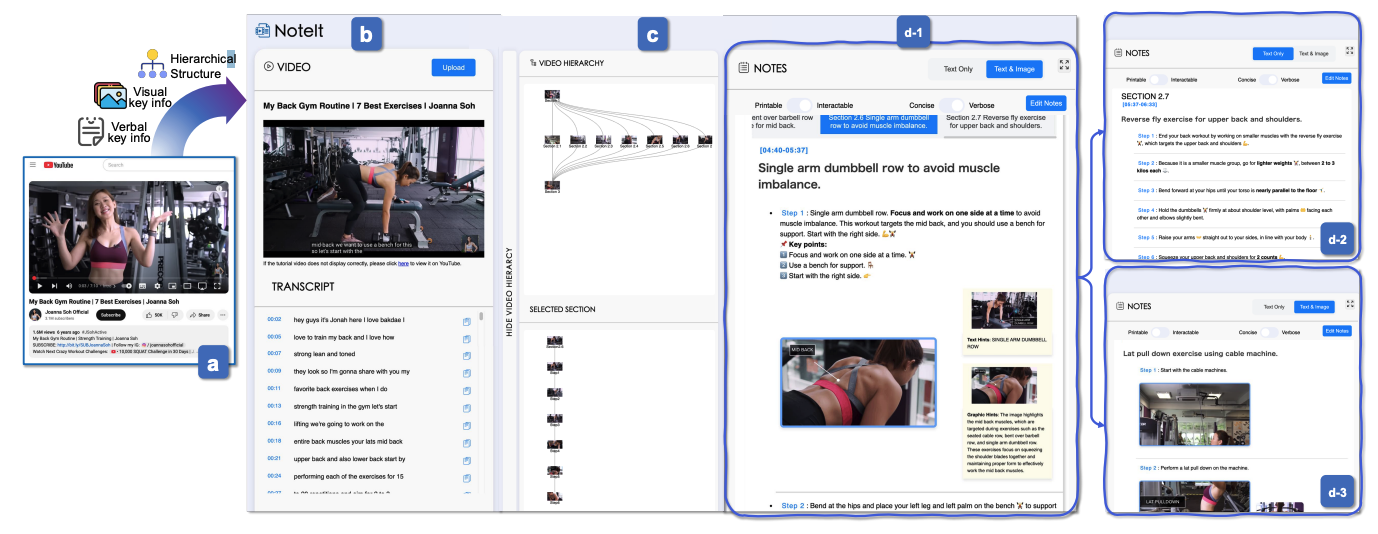
Task: Click Edit Notes in SECTION 2.7 notes panel
Action: pos(1335,78)
